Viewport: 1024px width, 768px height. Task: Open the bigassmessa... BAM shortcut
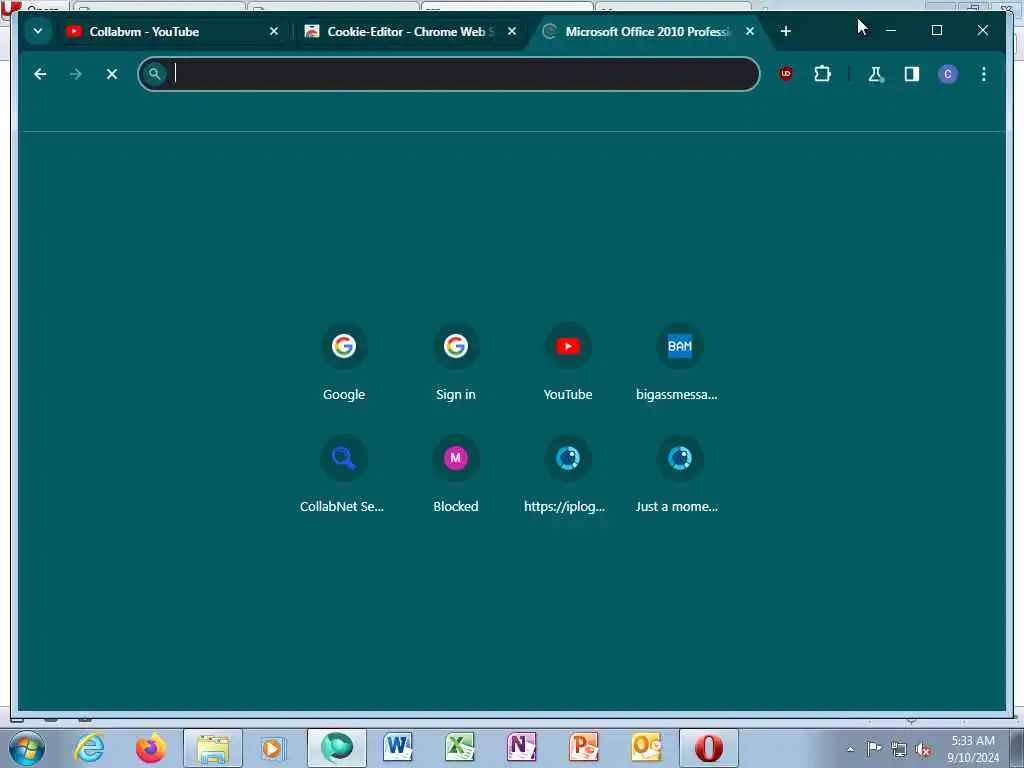(679, 363)
